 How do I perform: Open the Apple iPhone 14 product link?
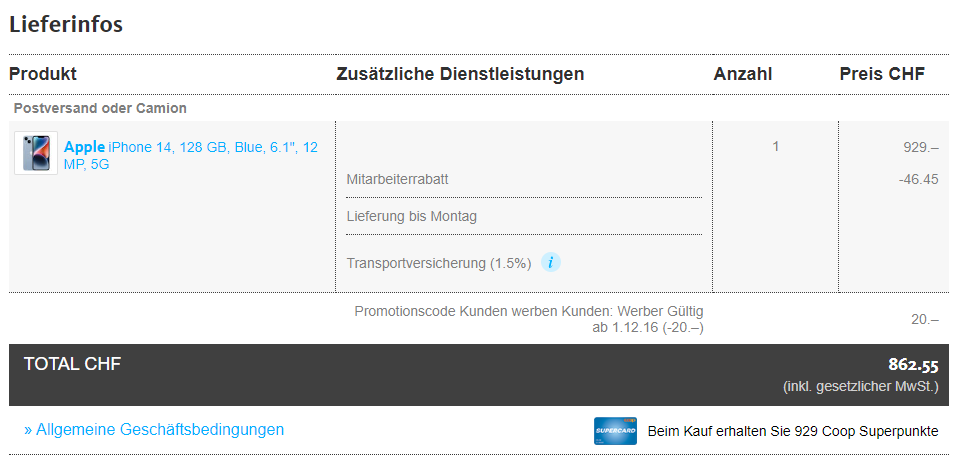[191, 156]
